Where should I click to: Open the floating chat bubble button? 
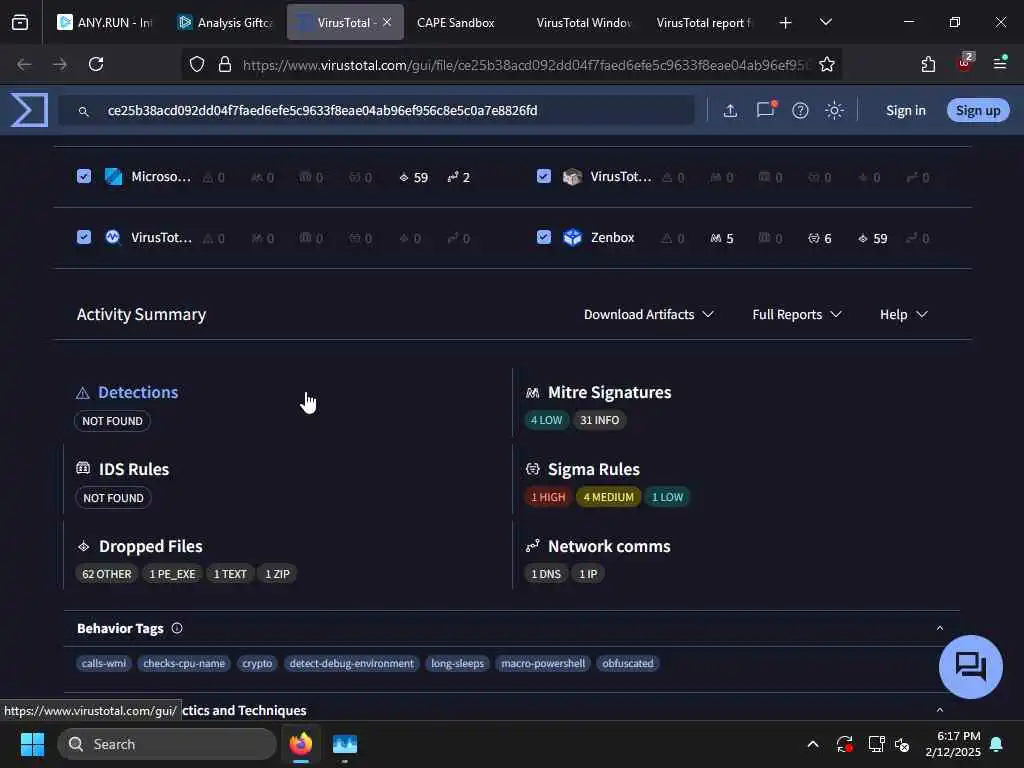[970, 667]
